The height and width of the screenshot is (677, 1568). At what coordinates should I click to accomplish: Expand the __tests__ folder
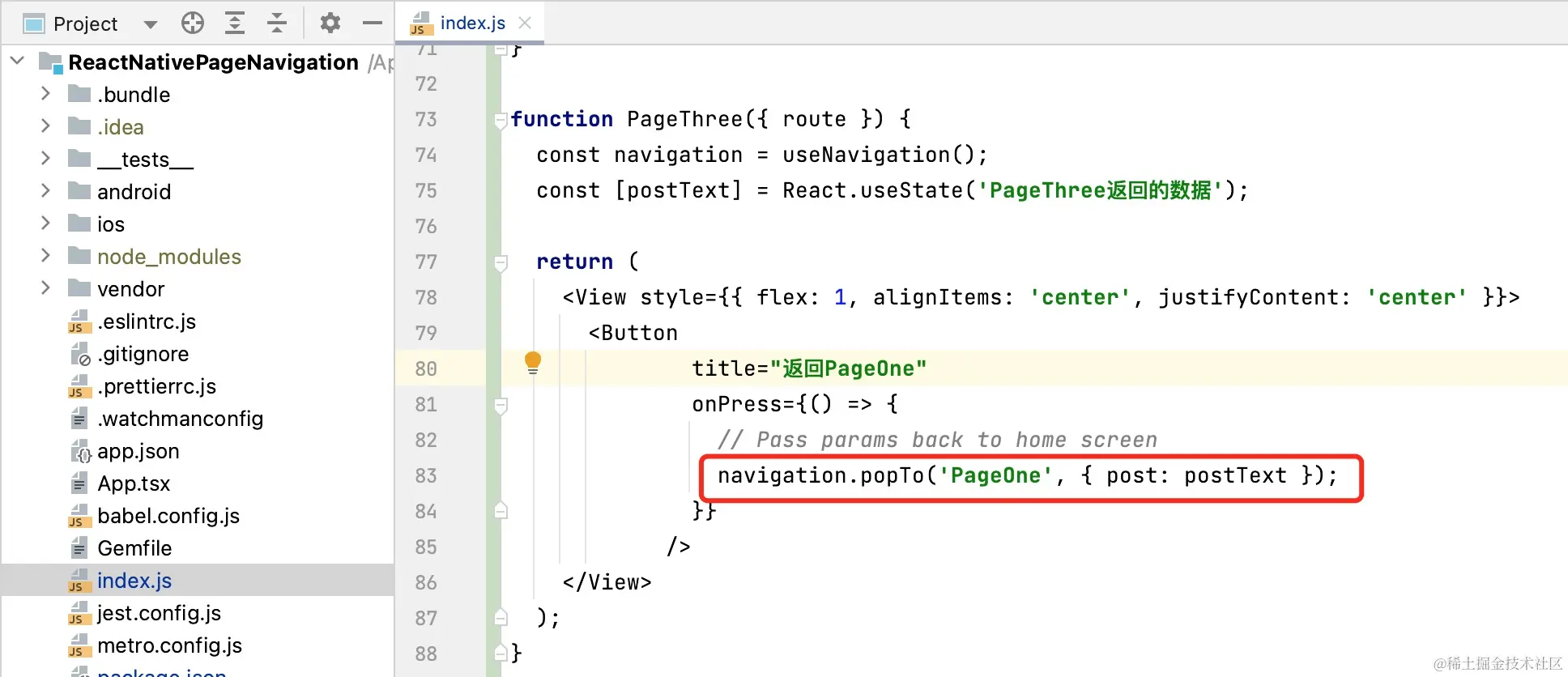(45, 159)
